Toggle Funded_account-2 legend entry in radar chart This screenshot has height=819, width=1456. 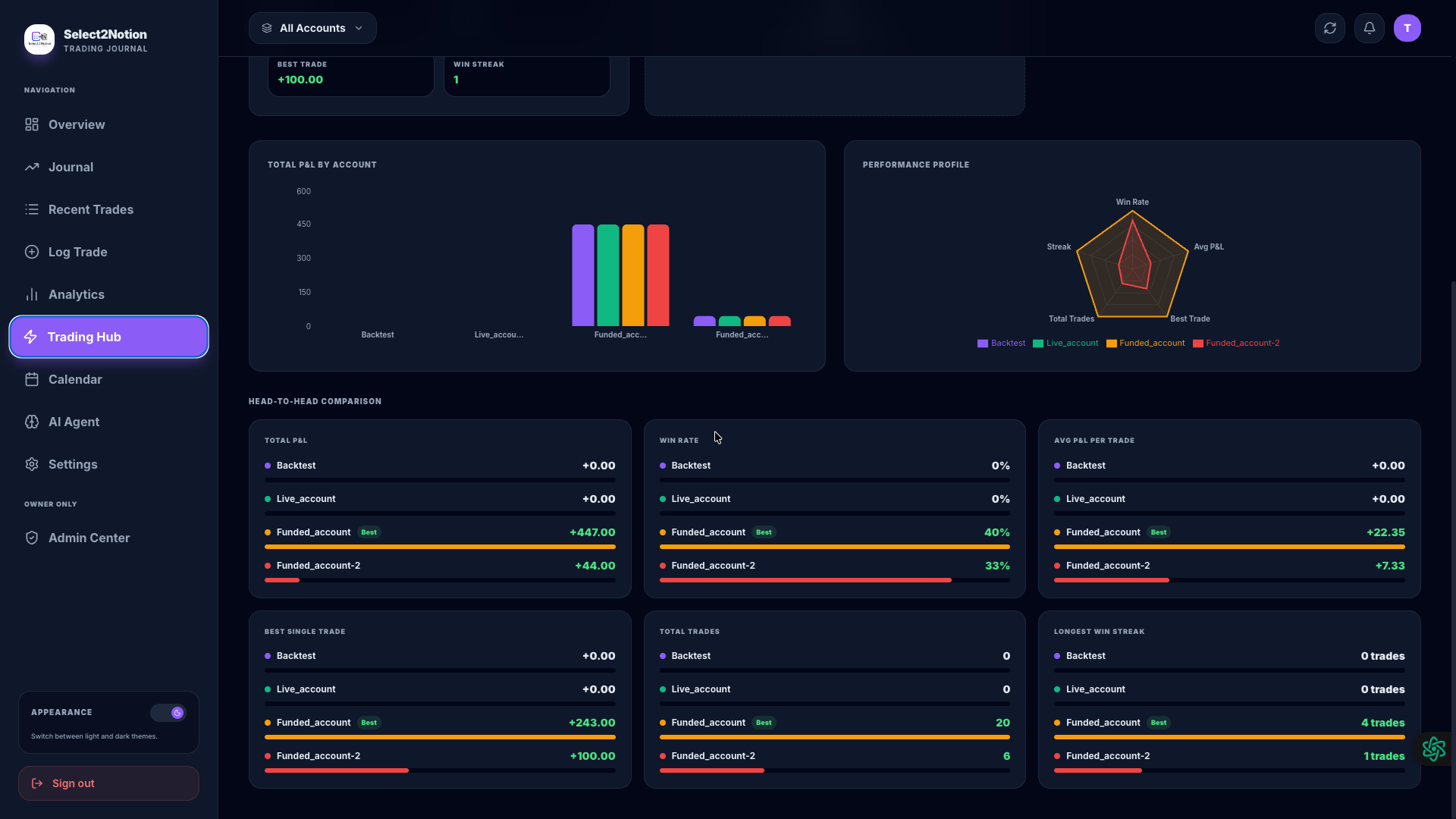1236,344
